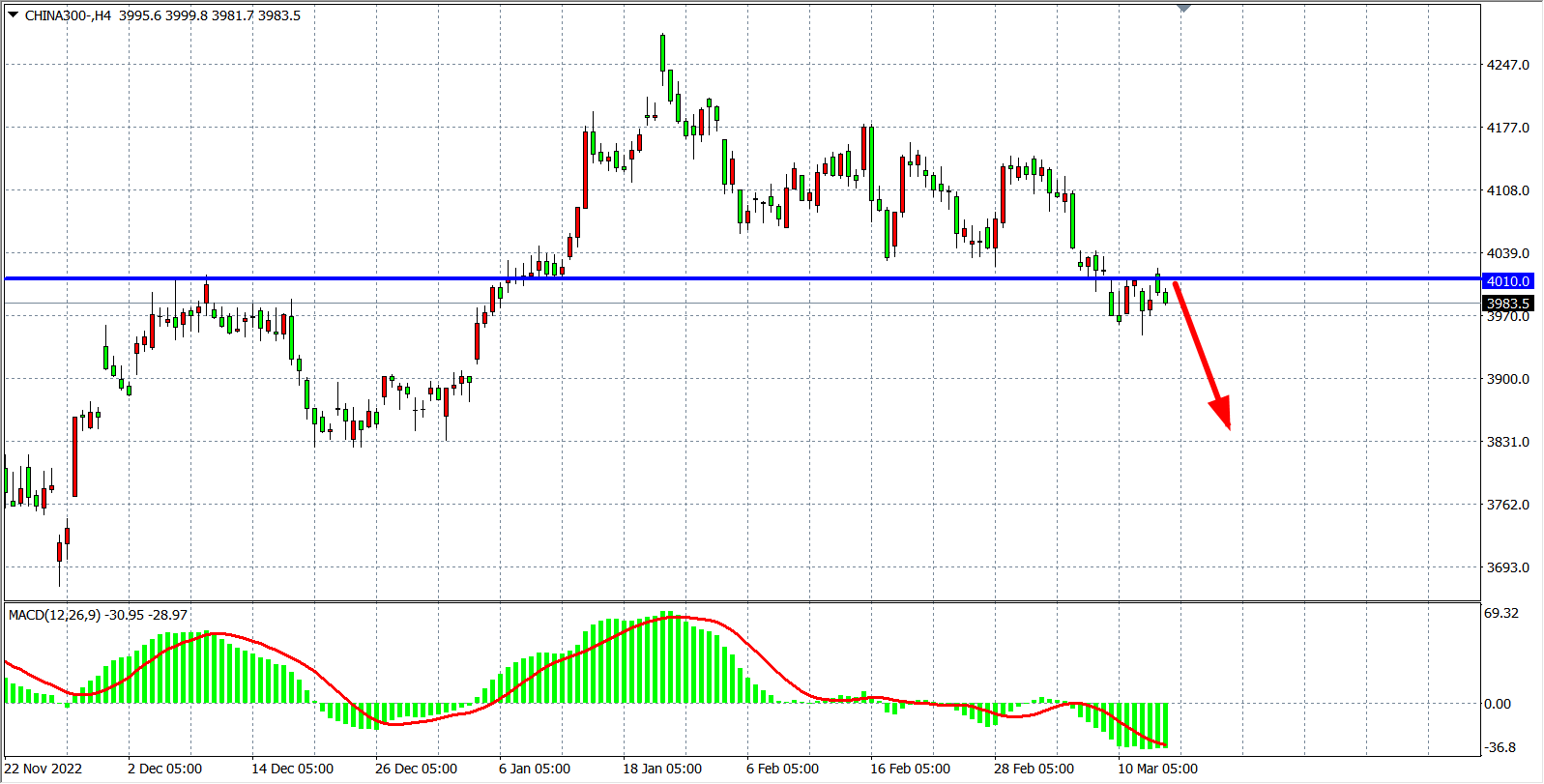Click the 22 Nov 2022 date label

coord(44,769)
